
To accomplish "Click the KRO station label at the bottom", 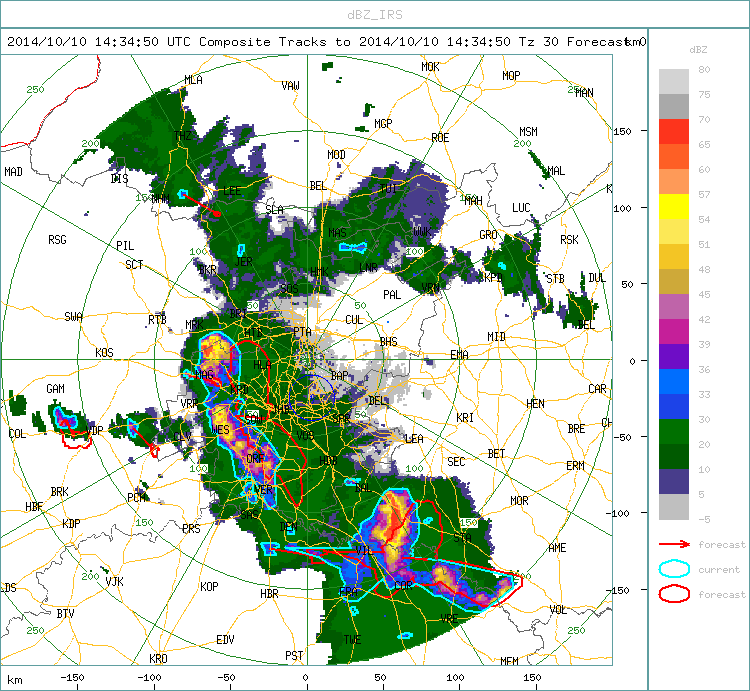I will pyautogui.click(x=158, y=658).
